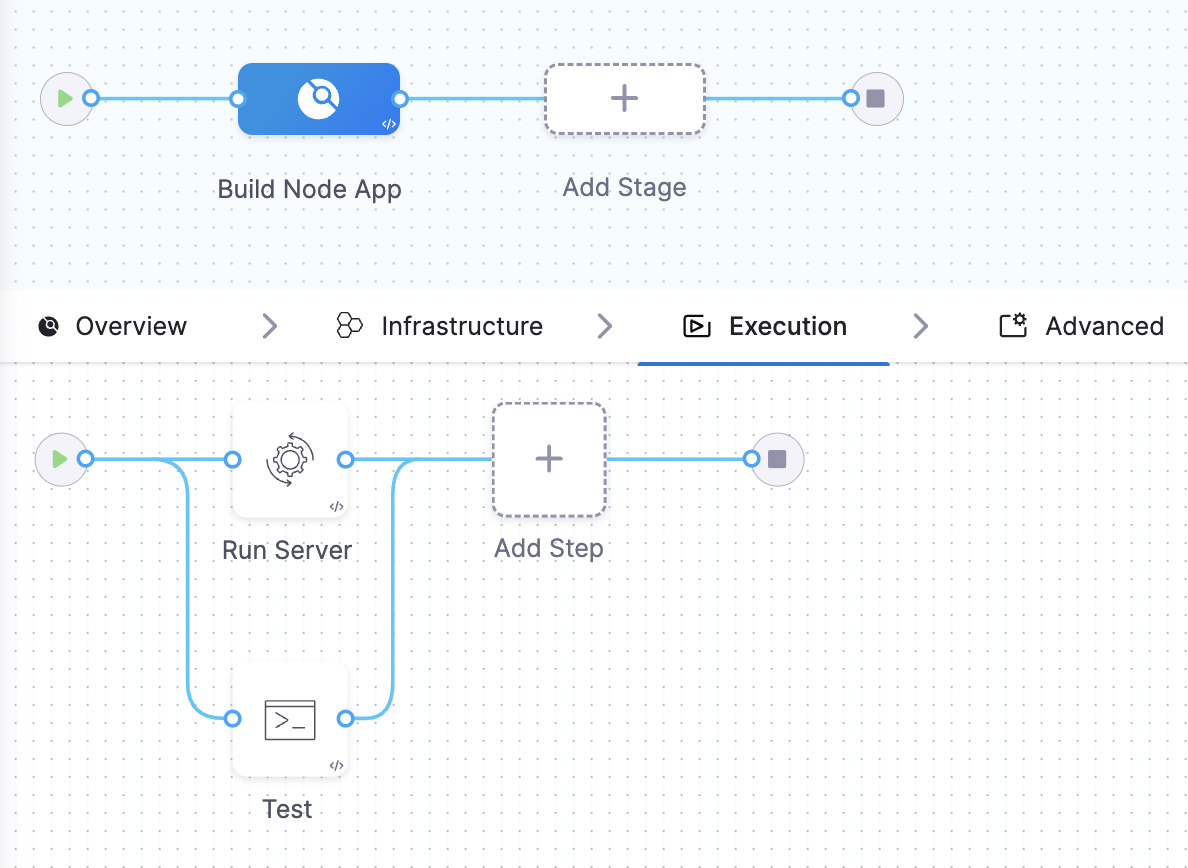
Task: Click the execution end stop icon
Action: (x=777, y=459)
